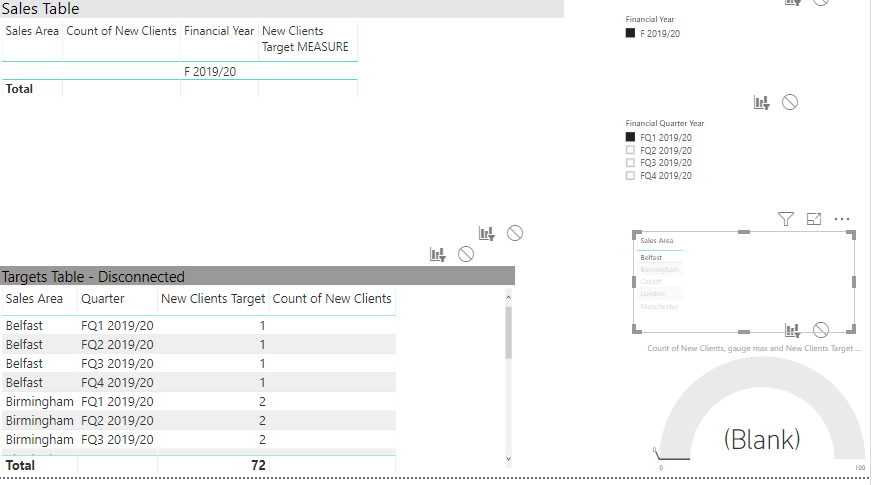Select Manchester in Sales Area slicer

pyautogui.click(x=659, y=307)
